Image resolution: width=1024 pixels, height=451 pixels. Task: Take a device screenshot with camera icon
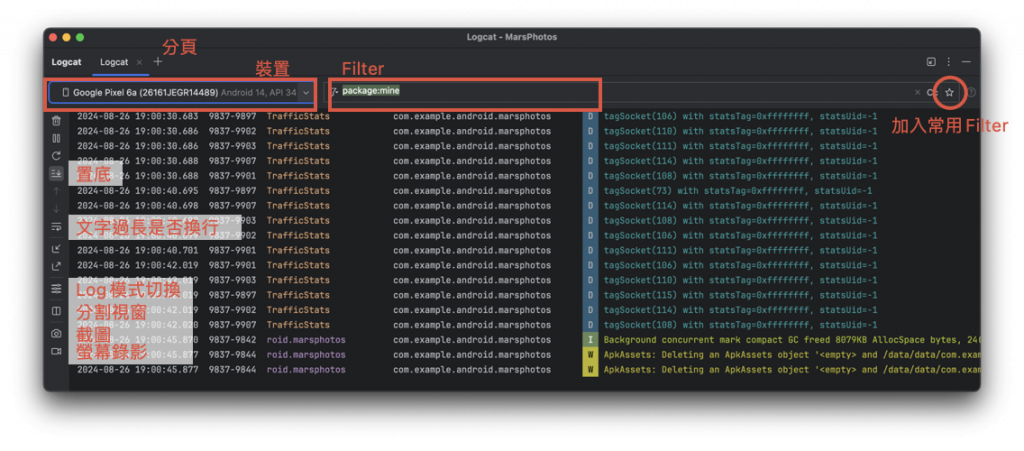click(x=56, y=334)
